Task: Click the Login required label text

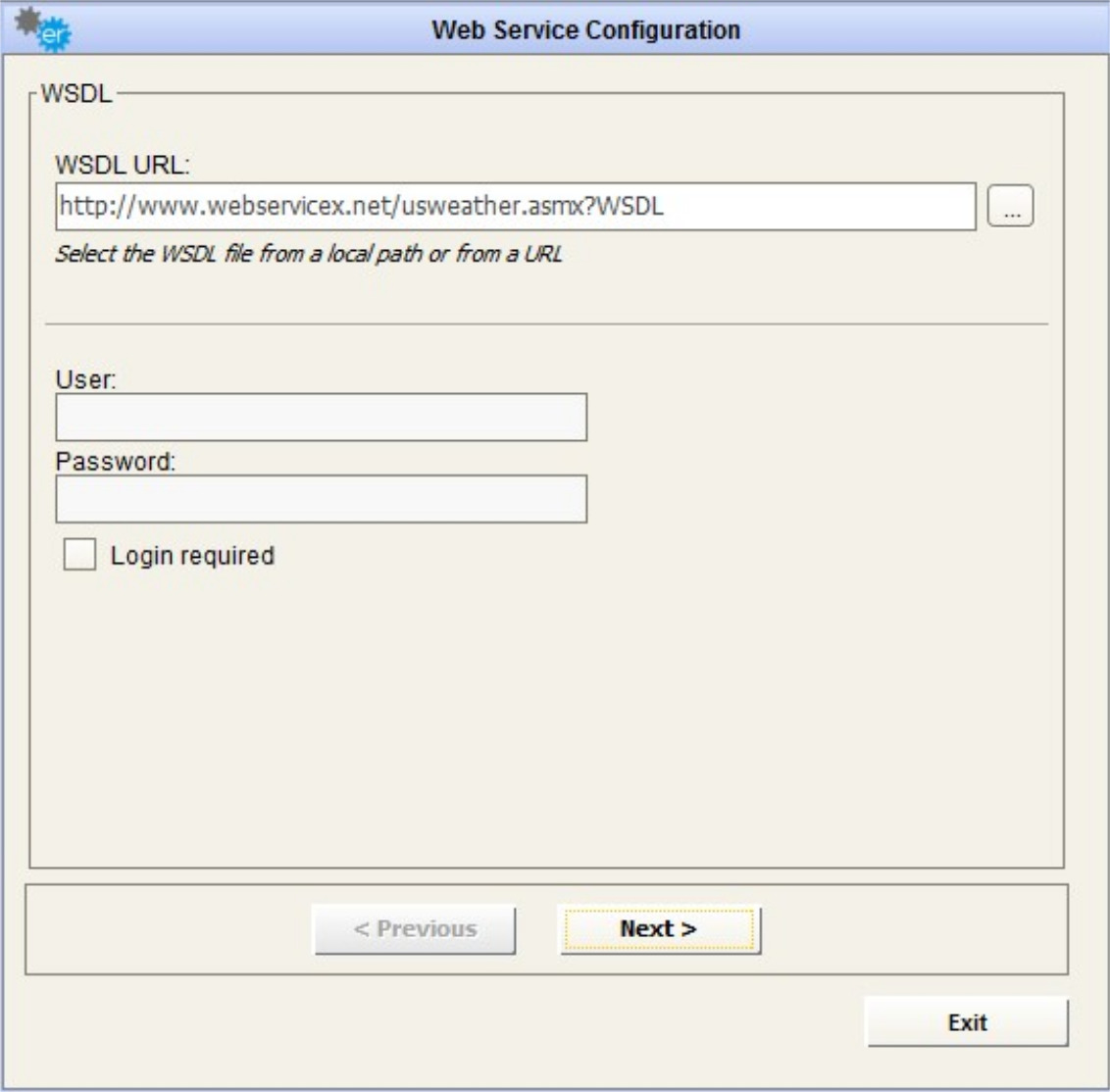Action: click(x=192, y=556)
